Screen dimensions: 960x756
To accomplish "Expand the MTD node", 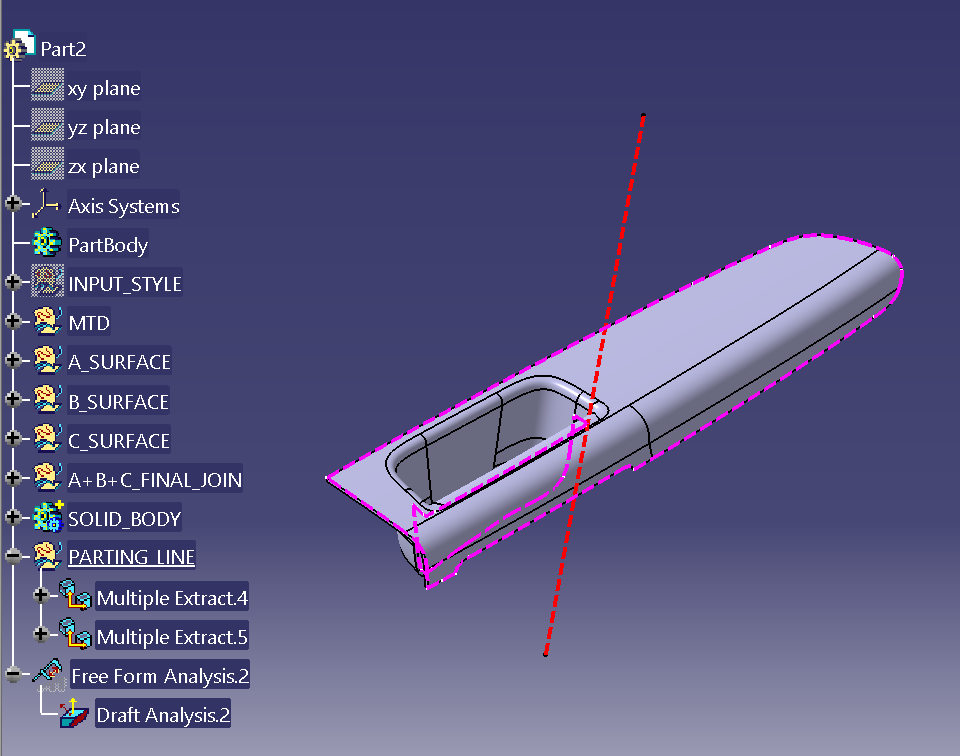I will pyautogui.click(x=13, y=321).
